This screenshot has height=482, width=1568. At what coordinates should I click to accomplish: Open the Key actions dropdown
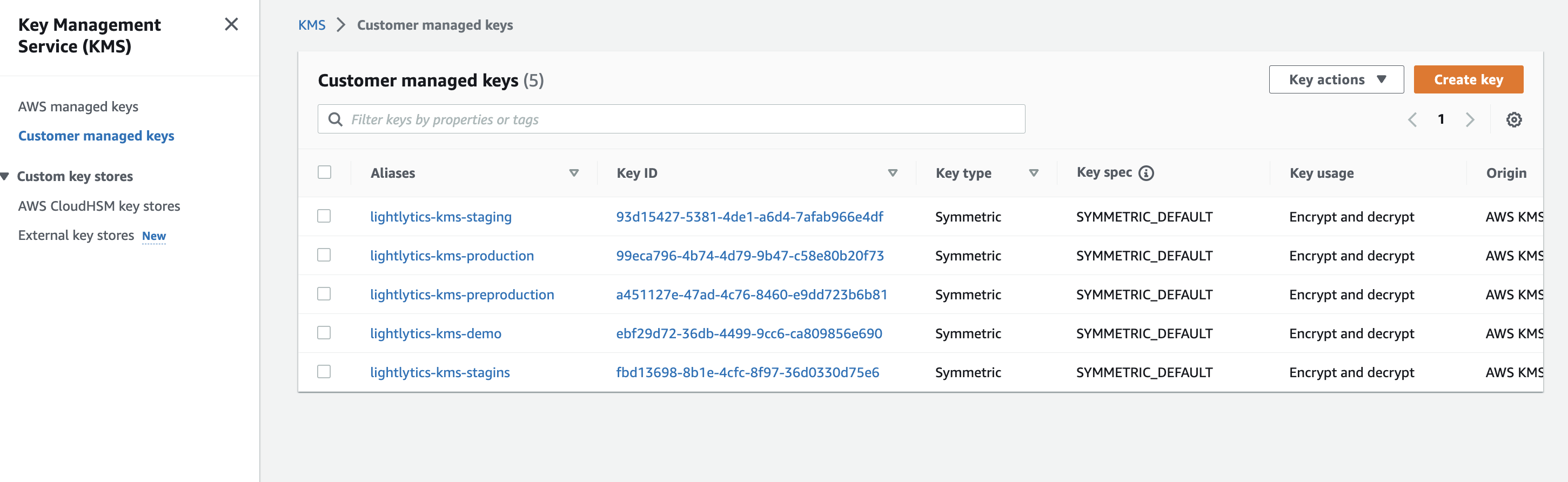pos(1336,80)
